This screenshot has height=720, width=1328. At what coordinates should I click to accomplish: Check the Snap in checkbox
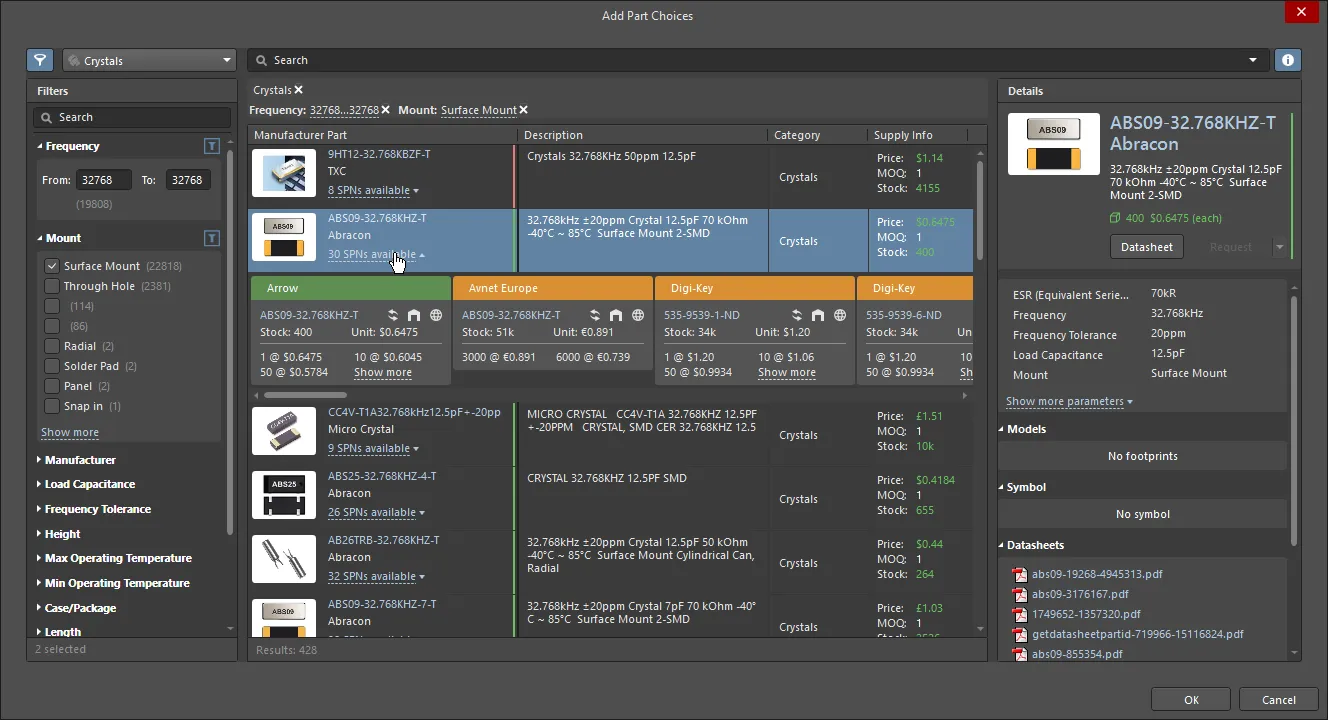click(x=52, y=406)
